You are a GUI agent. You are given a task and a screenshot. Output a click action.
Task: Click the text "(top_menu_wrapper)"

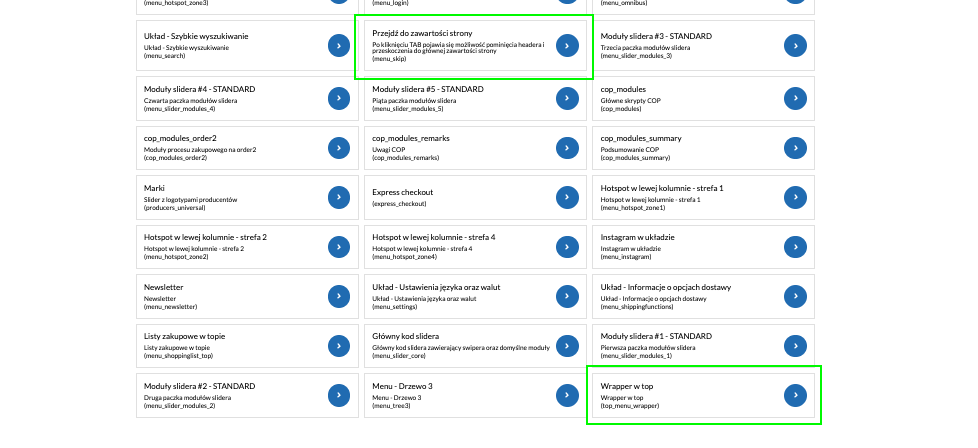629,406
